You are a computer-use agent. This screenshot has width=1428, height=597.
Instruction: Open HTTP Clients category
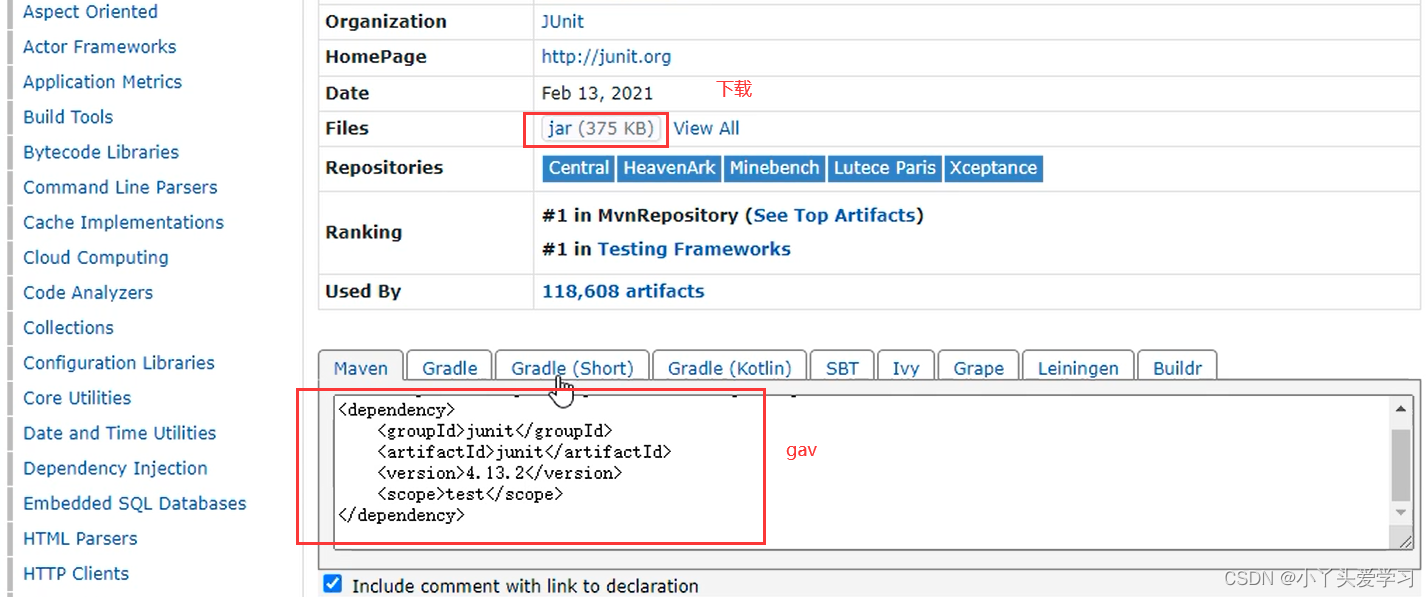(x=76, y=573)
